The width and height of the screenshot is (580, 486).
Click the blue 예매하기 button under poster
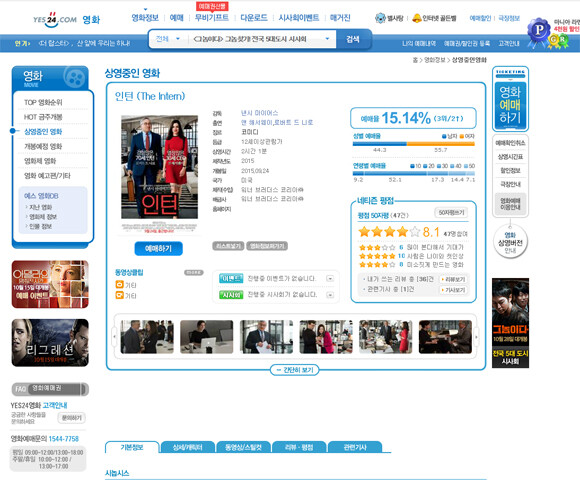[158, 249]
